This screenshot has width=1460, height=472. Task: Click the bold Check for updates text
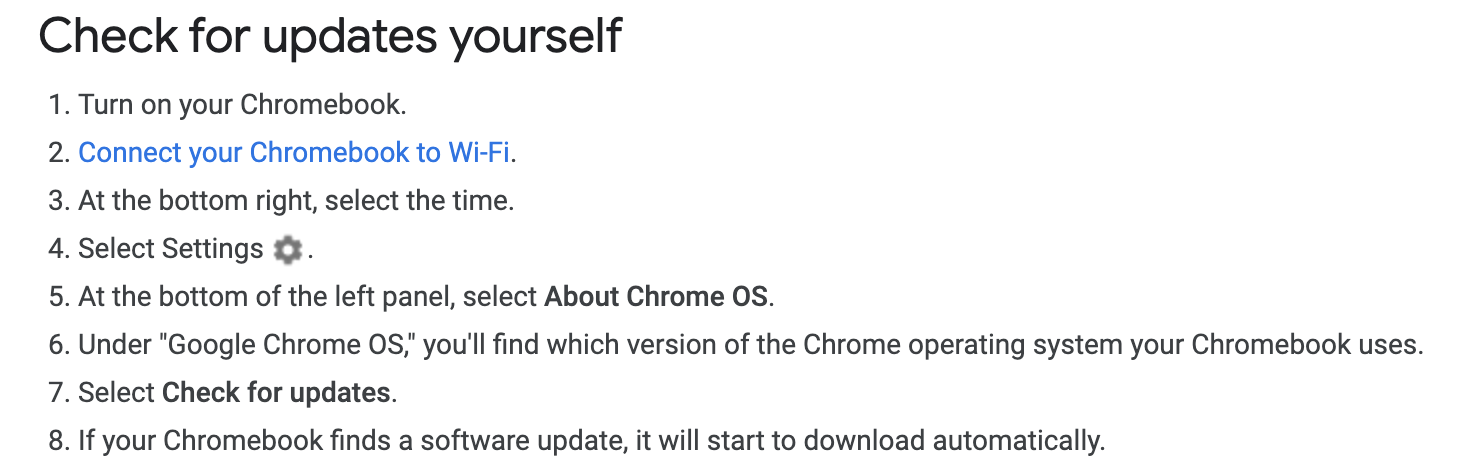pyautogui.click(x=276, y=393)
